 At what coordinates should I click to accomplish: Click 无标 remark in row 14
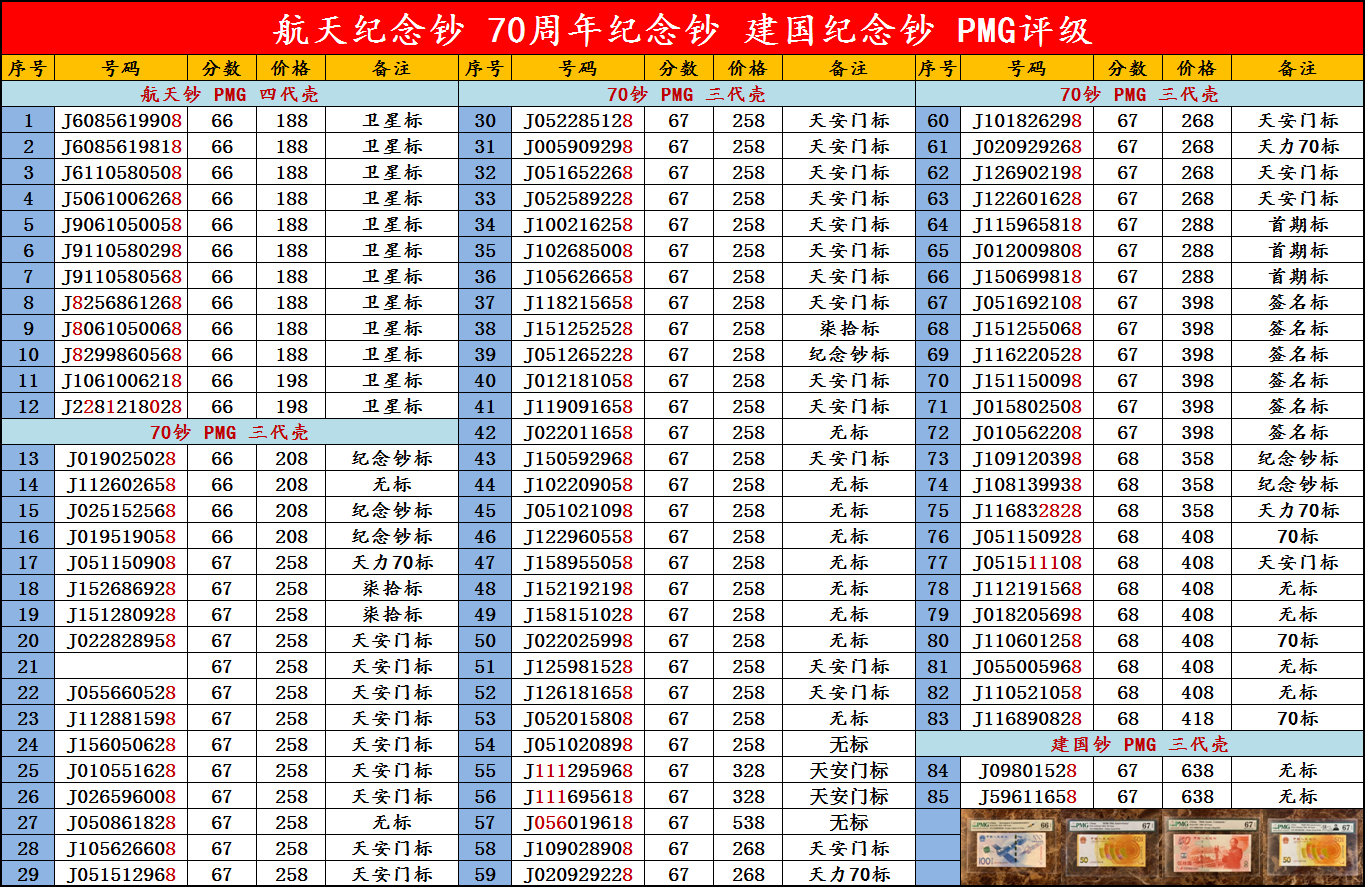(392, 484)
